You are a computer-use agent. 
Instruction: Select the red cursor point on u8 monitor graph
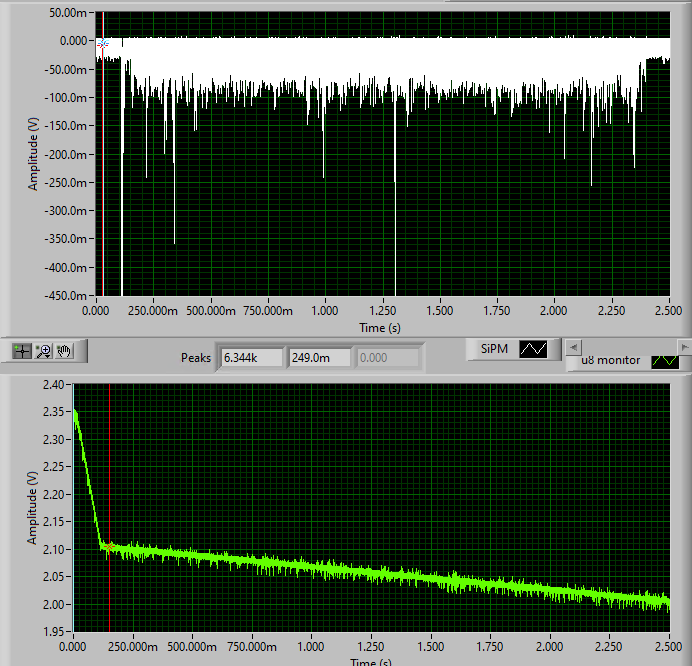click(x=109, y=546)
